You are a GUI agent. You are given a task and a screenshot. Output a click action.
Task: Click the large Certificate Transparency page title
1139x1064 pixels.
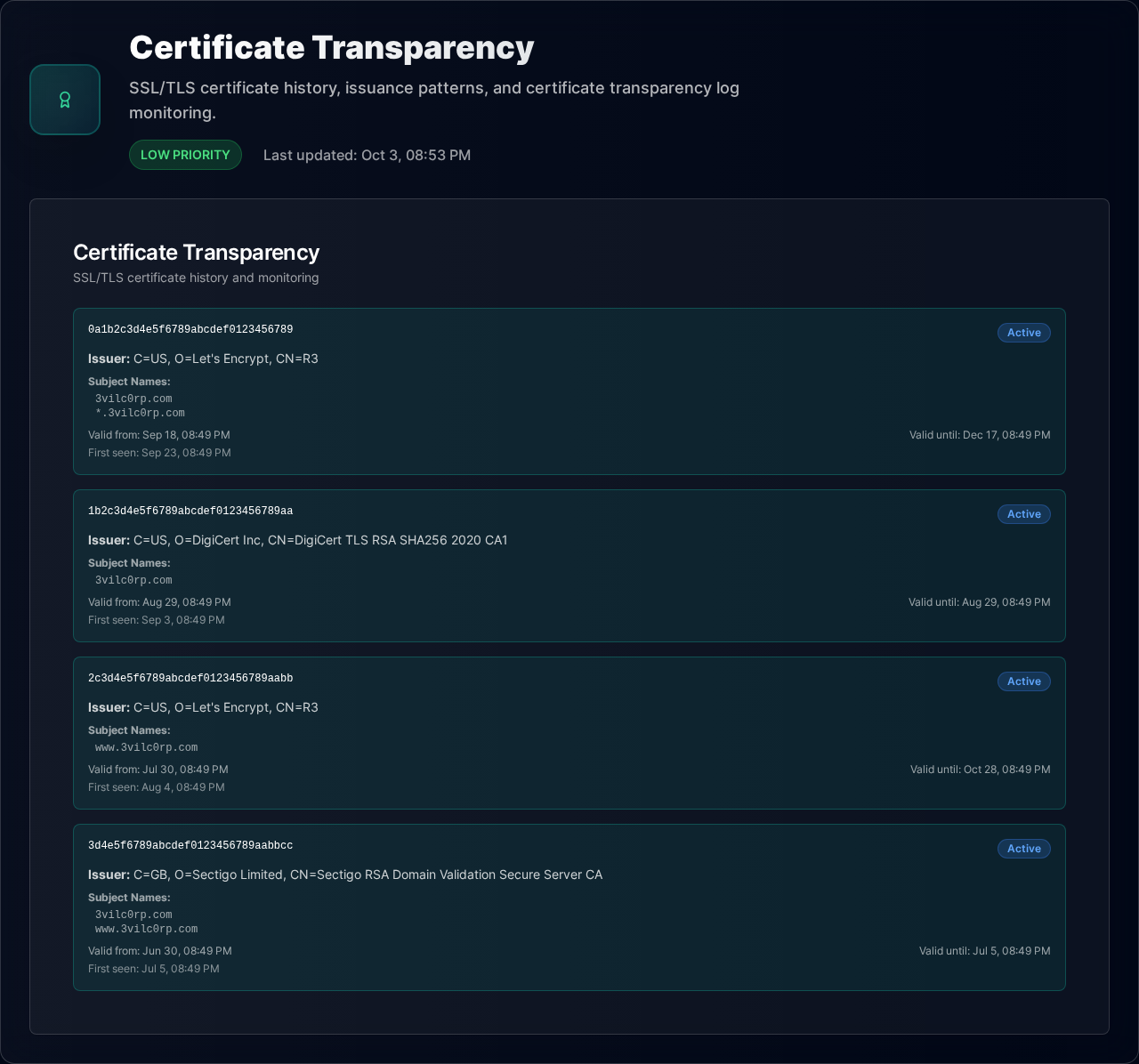point(331,48)
